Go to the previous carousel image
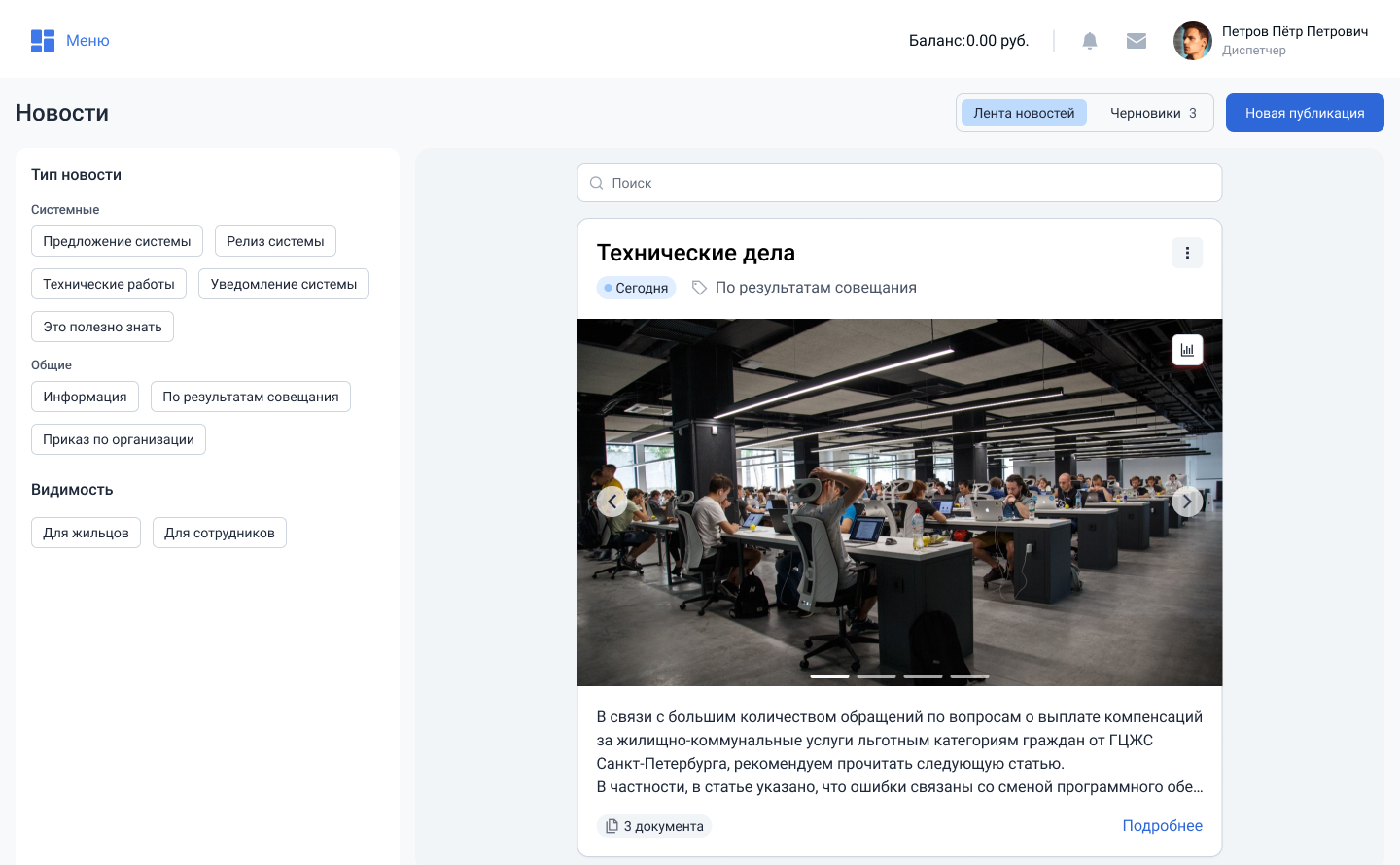Viewport: 1400px width, 865px height. point(612,502)
